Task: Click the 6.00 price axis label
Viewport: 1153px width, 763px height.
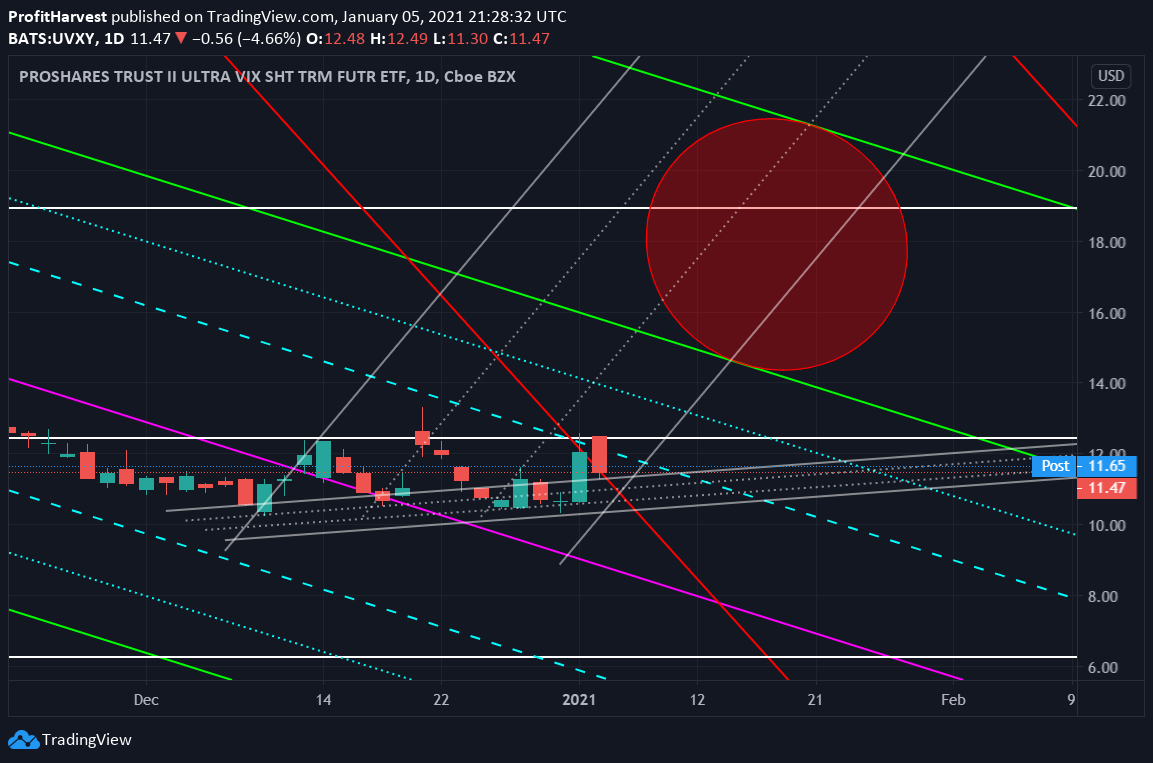Action: (1103, 667)
